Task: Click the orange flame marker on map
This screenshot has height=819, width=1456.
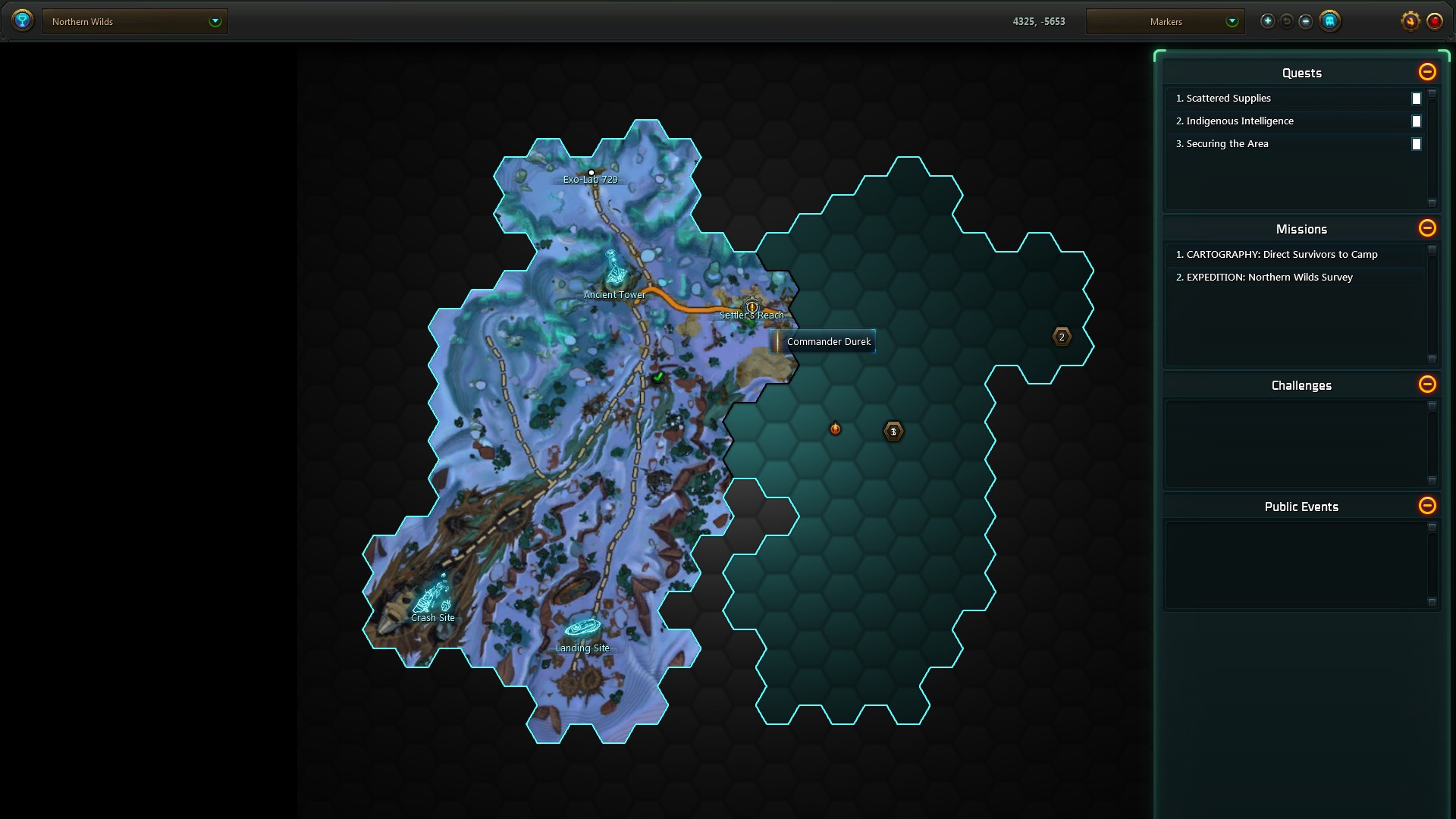Action: [835, 429]
